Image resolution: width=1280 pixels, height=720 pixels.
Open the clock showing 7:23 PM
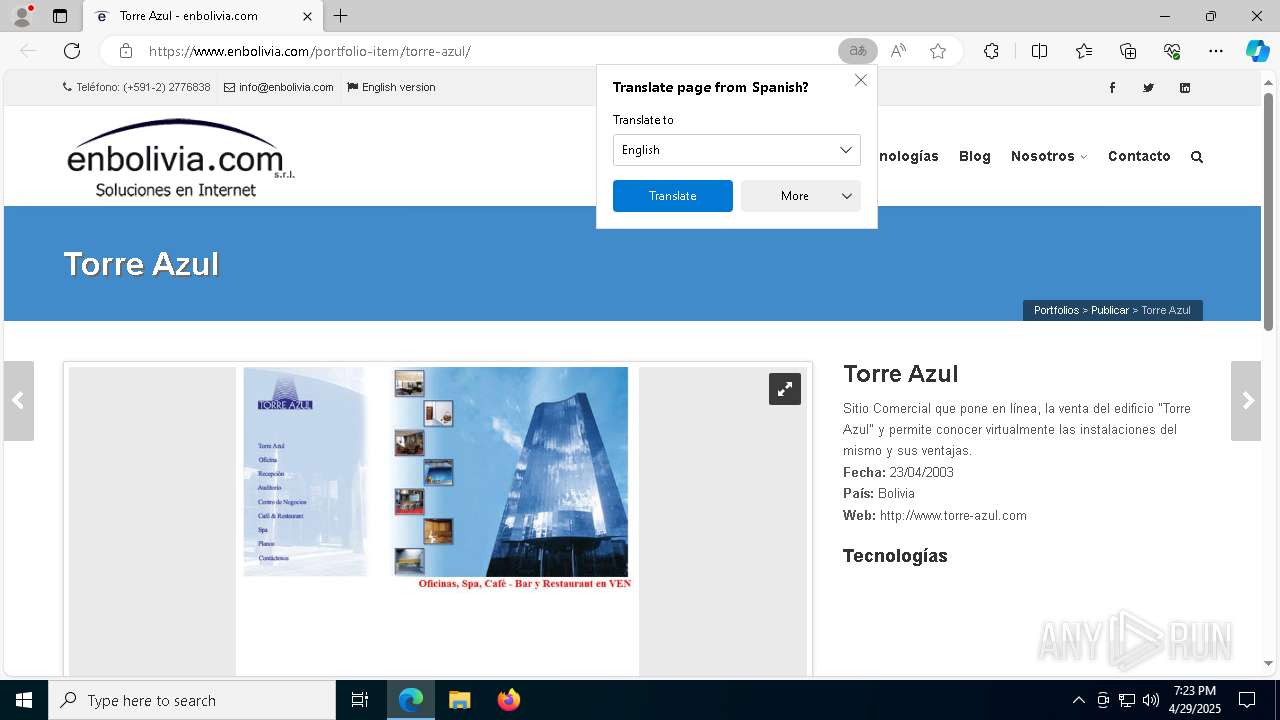(1194, 700)
